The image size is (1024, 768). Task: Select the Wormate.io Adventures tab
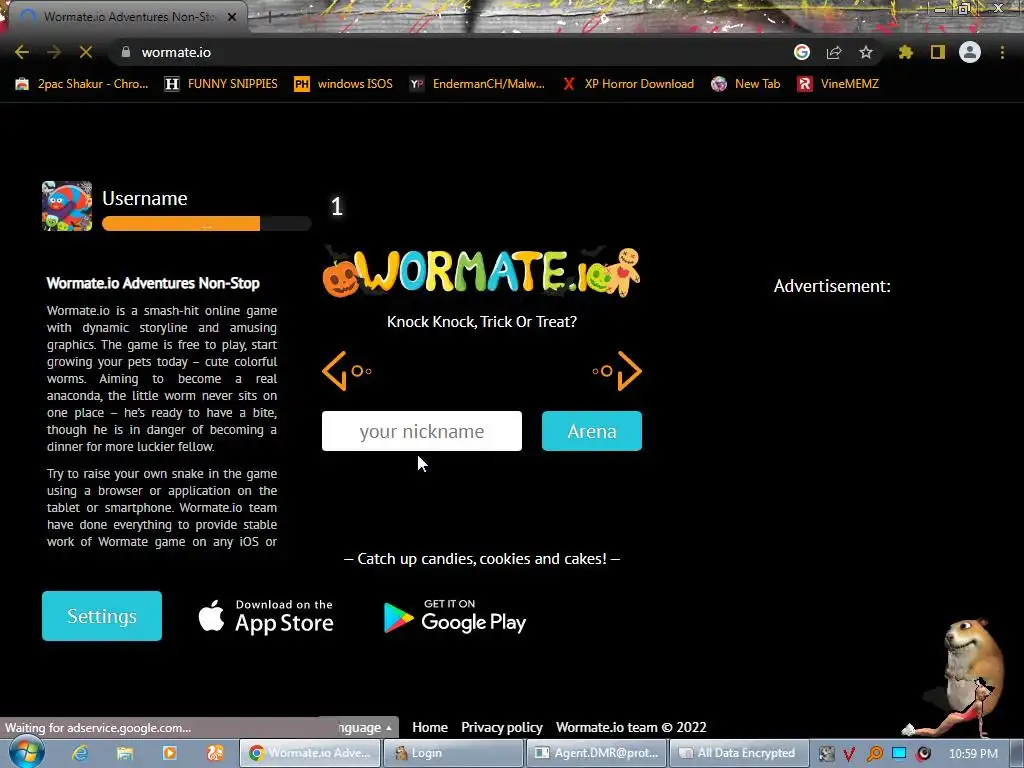[x=127, y=17]
